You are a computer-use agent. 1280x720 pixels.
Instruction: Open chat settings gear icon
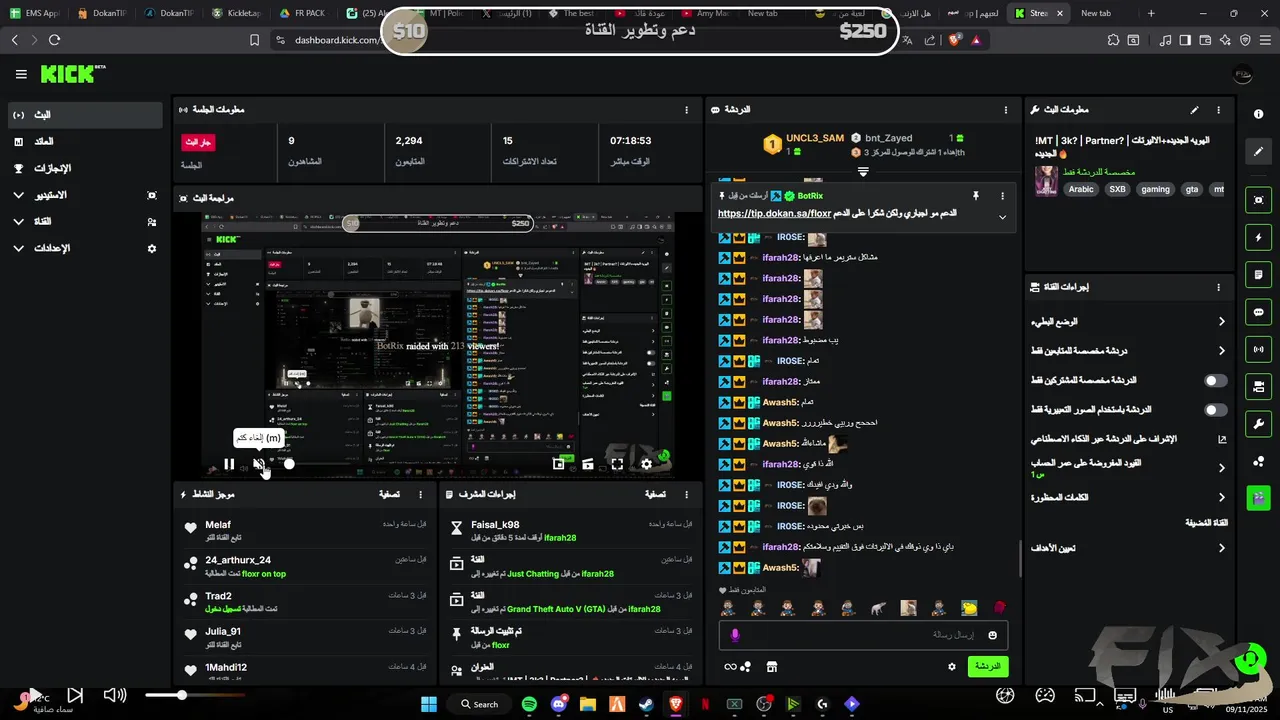click(x=952, y=667)
